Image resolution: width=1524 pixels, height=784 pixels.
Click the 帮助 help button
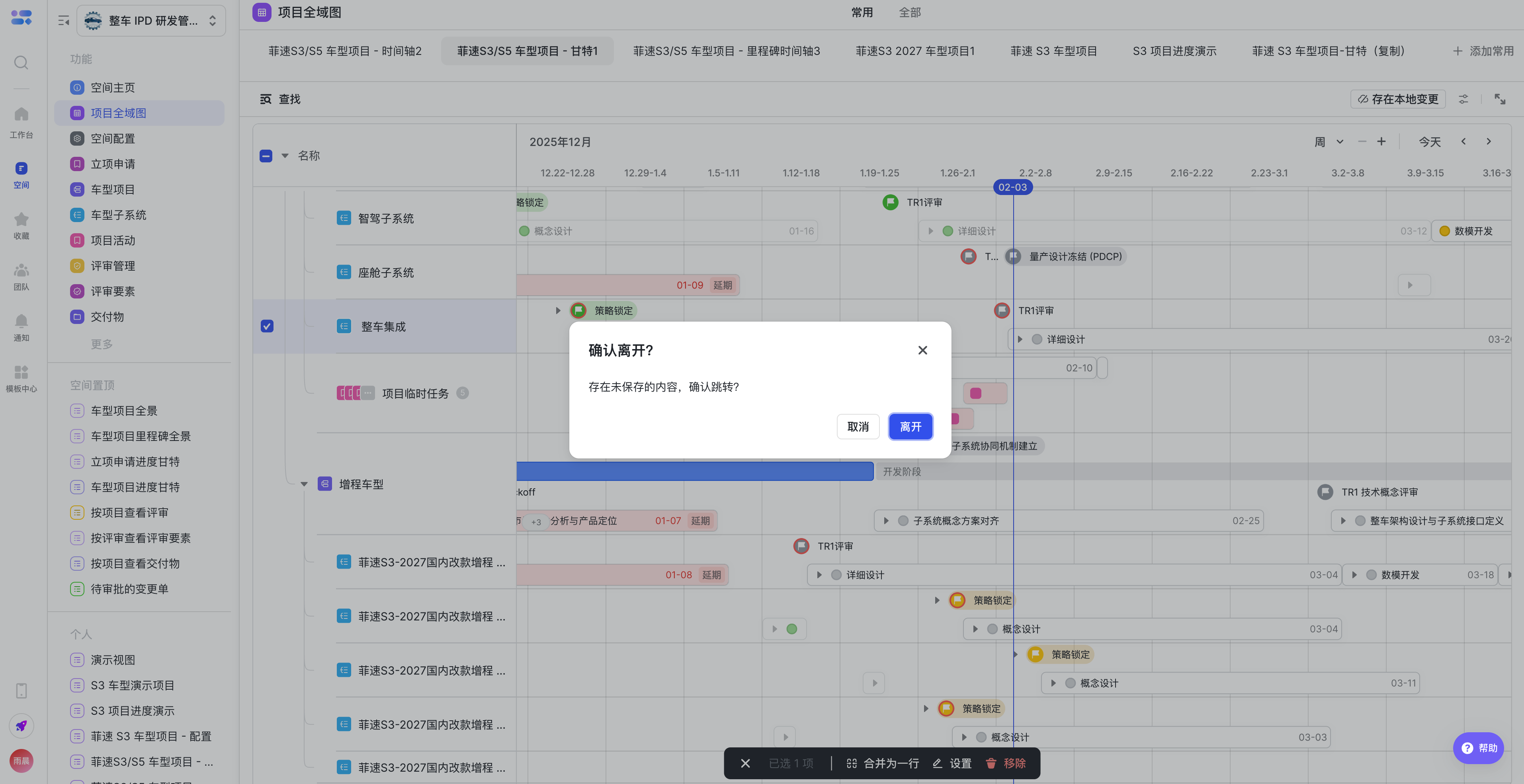click(1478, 747)
